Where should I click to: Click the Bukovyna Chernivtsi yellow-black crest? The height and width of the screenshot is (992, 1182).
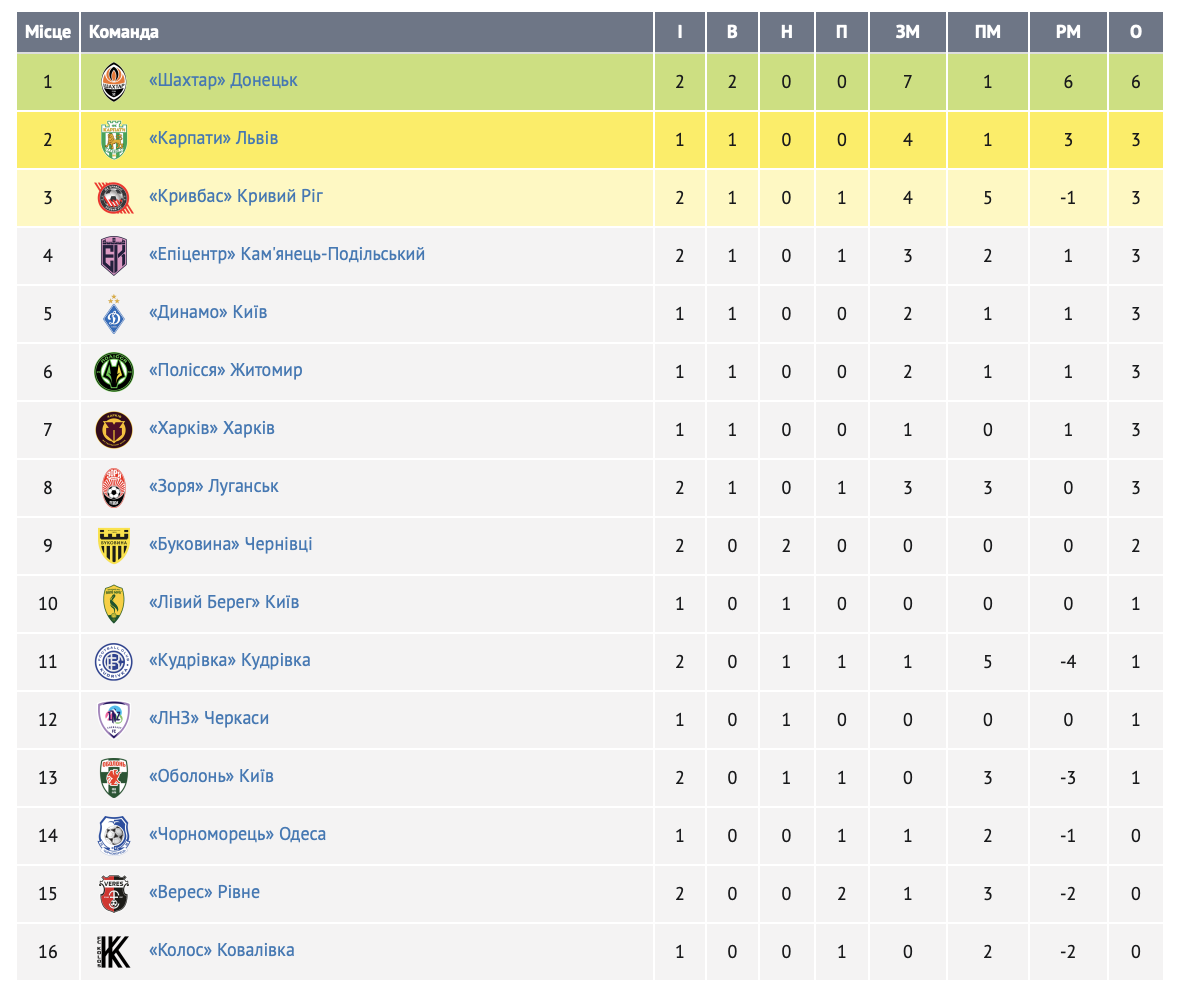pos(114,546)
